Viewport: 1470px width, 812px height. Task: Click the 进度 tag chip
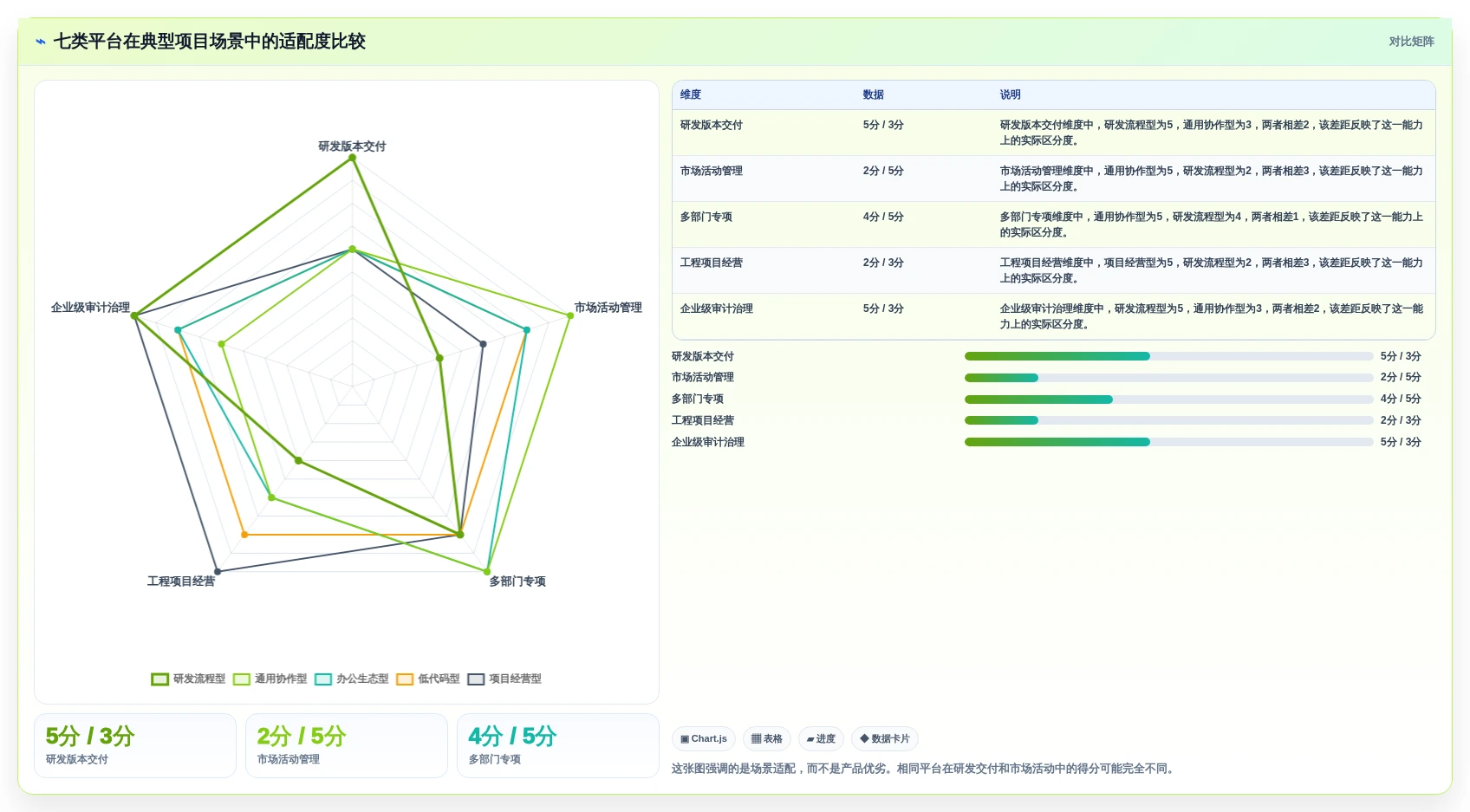(821, 739)
